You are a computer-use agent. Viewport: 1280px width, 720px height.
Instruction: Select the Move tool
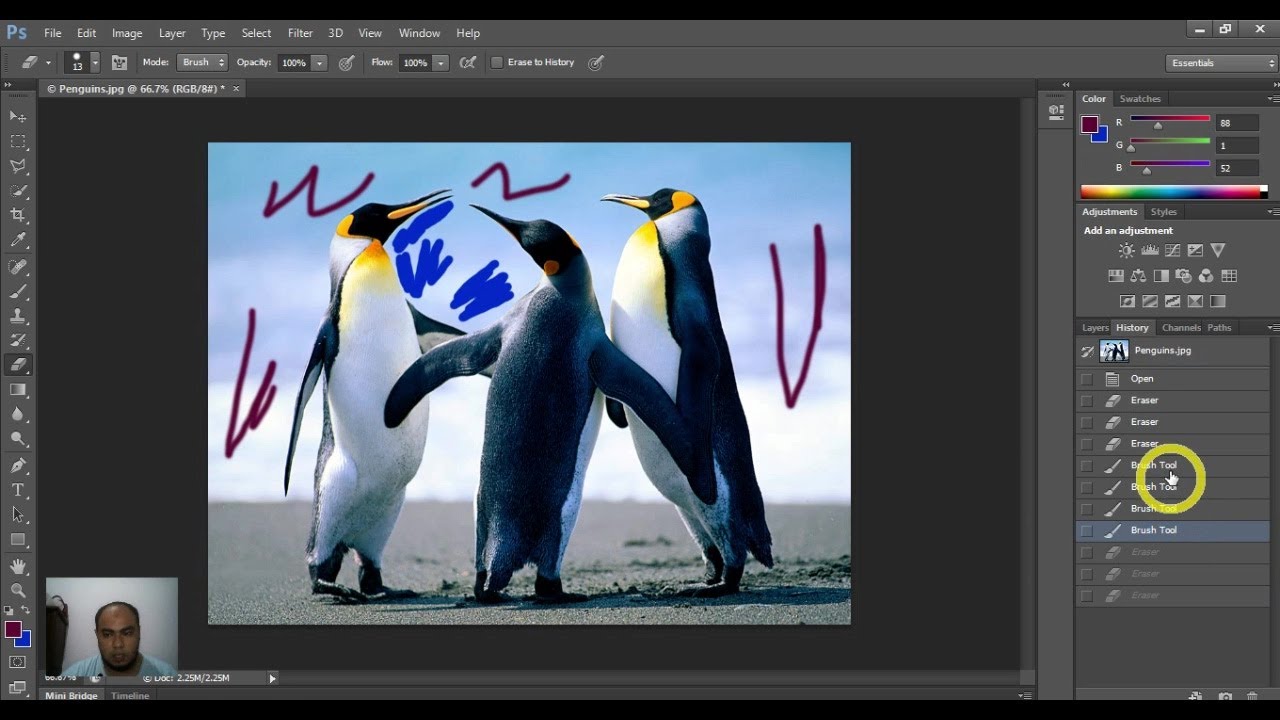[x=18, y=117]
